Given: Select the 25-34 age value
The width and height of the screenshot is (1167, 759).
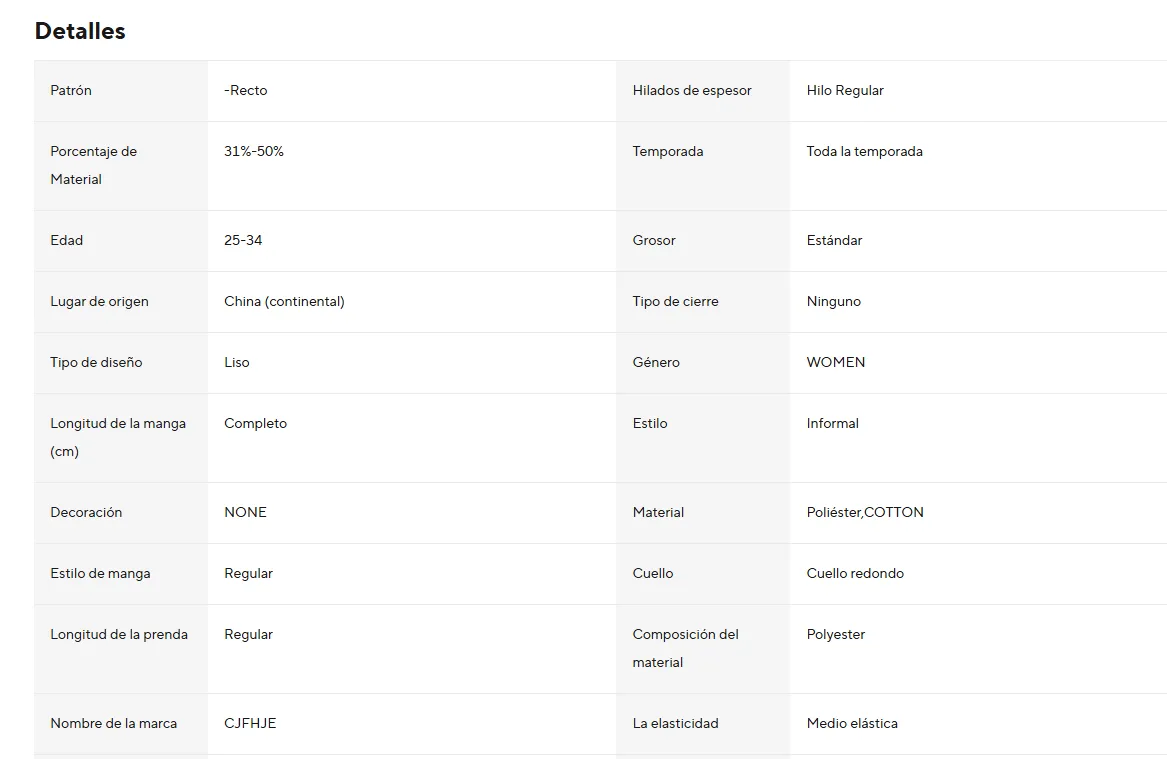Looking at the screenshot, I should [243, 240].
